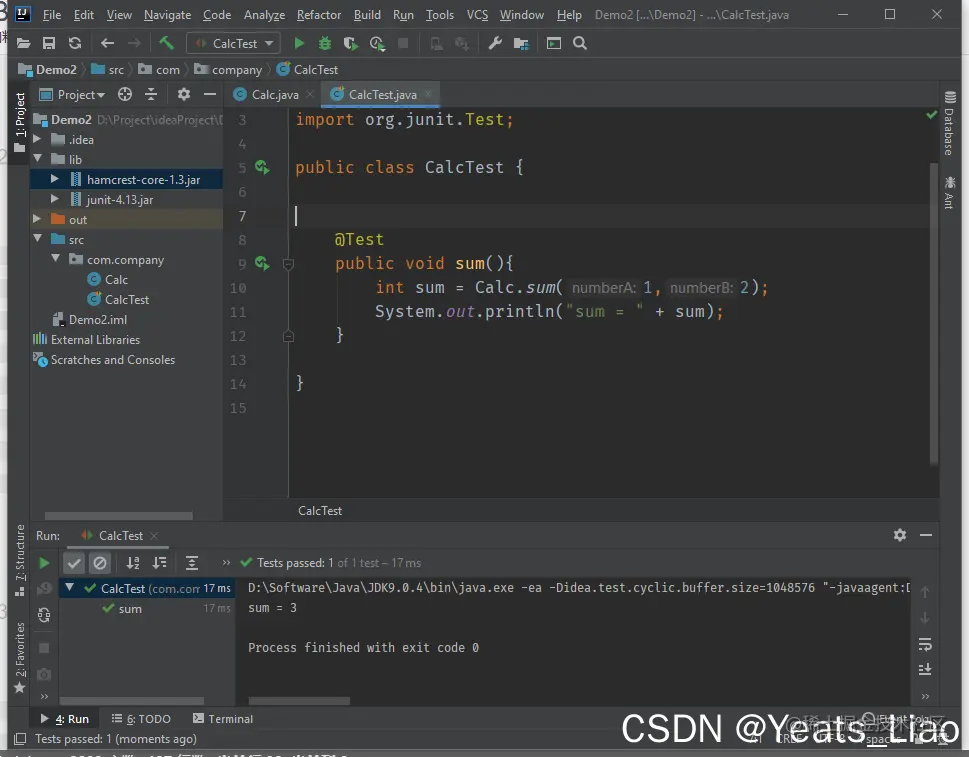Toggle the Database side tool window
The image size is (969, 757).
[x=949, y=122]
